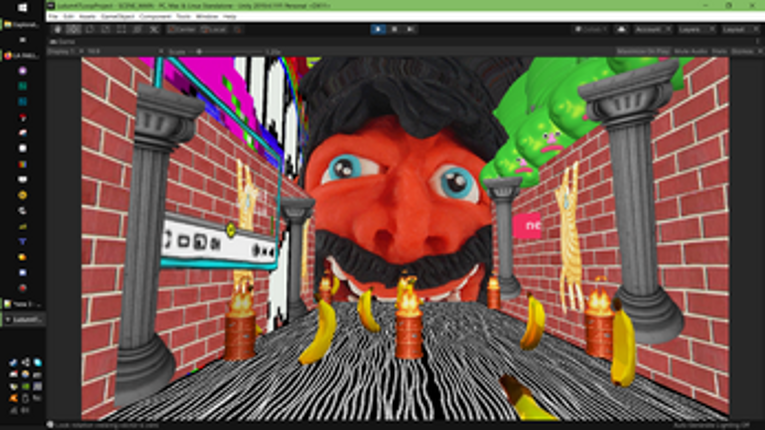Select the Scale tool

105,29
